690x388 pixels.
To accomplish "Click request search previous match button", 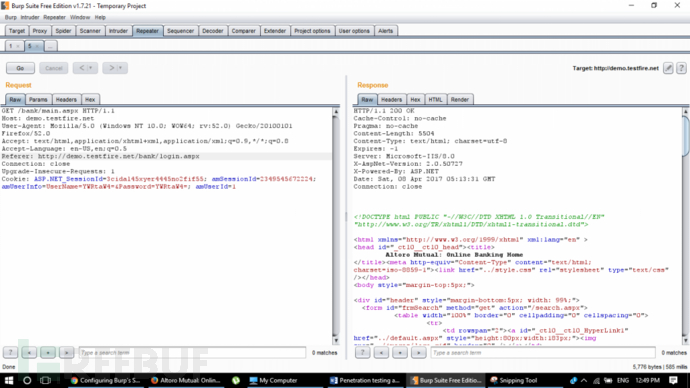I will tap(29, 352).
